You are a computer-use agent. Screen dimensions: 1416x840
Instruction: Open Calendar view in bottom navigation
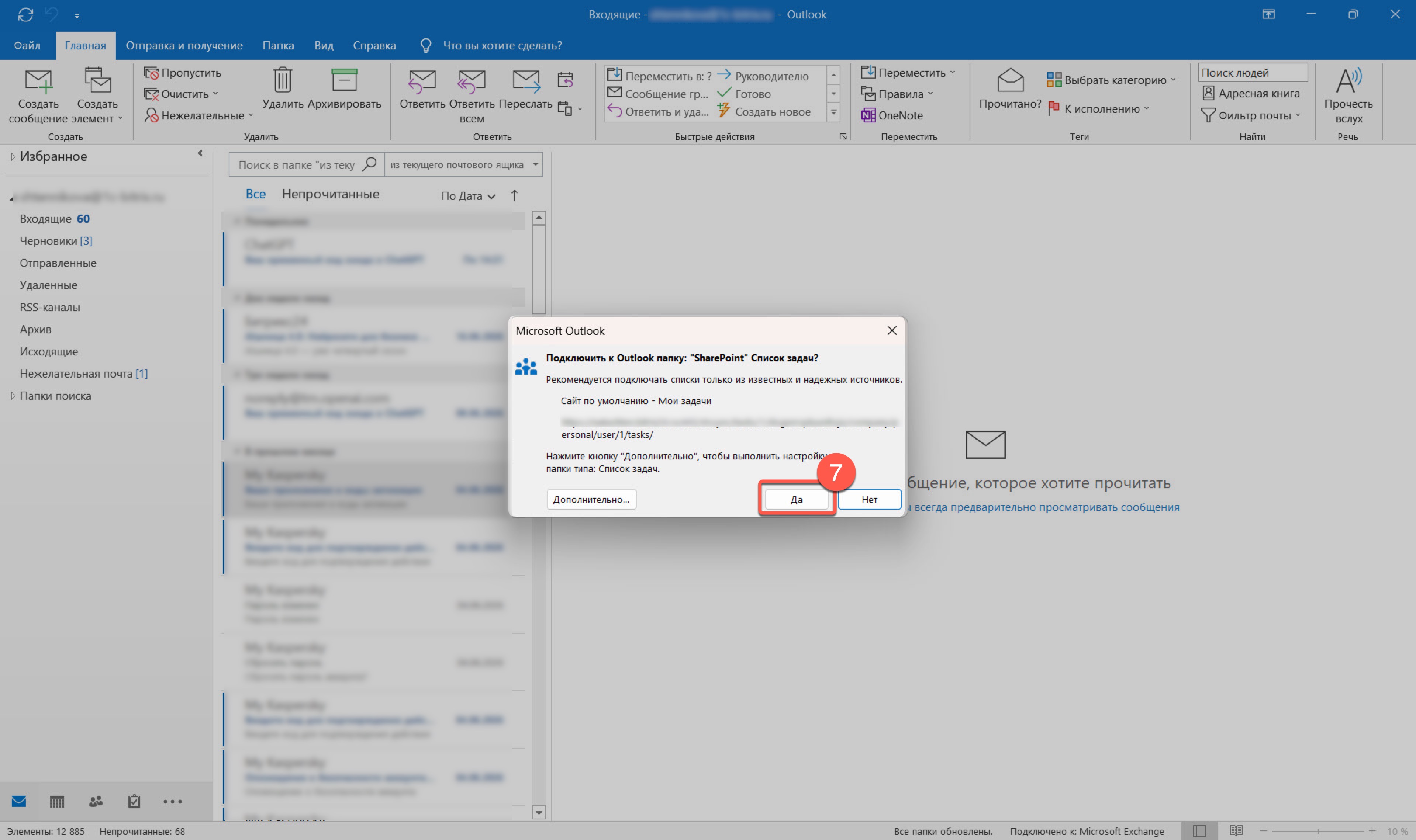(x=57, y=801)
